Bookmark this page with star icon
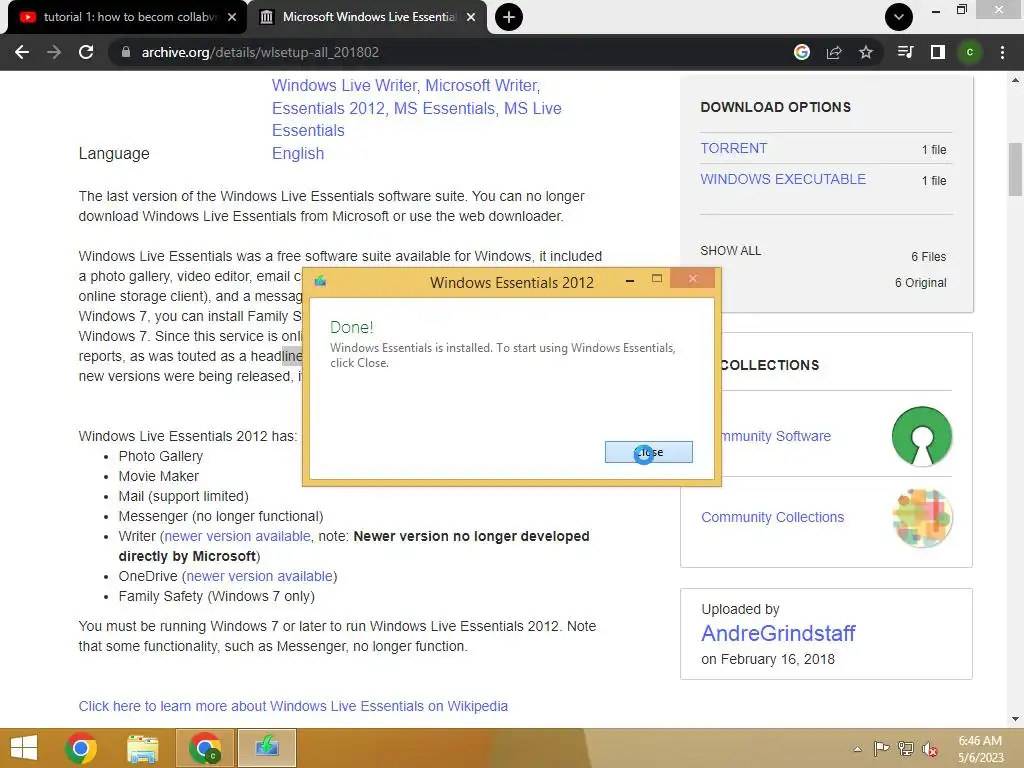 coord(866,52)
